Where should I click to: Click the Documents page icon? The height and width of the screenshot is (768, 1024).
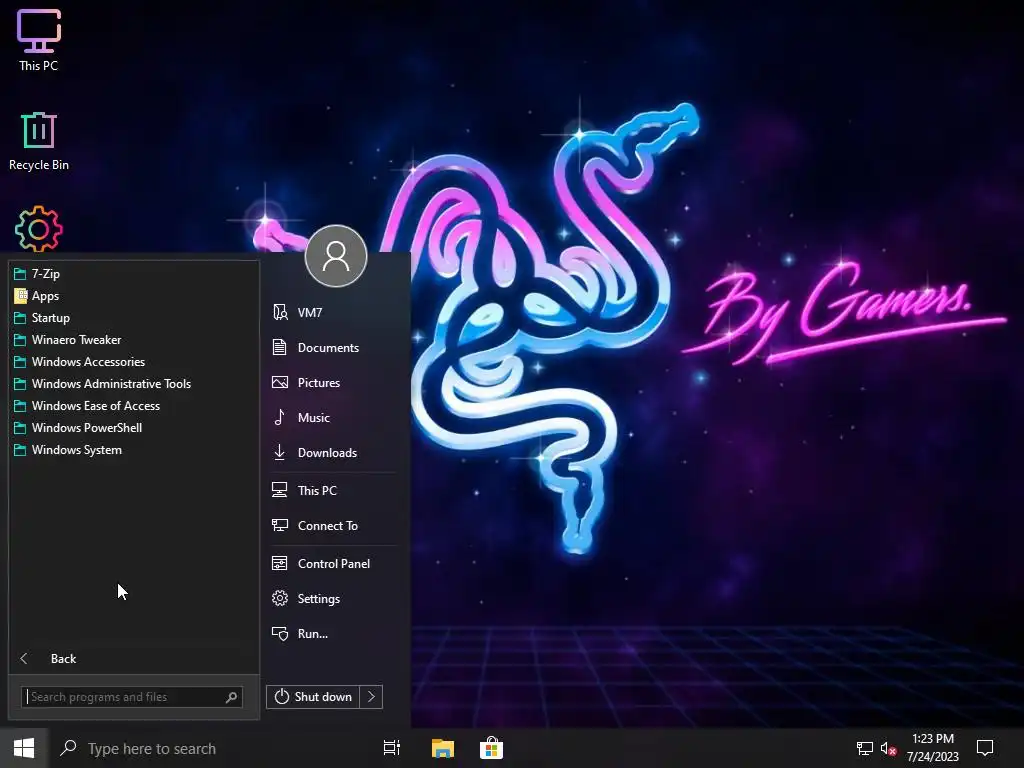(x=280, y=347)
